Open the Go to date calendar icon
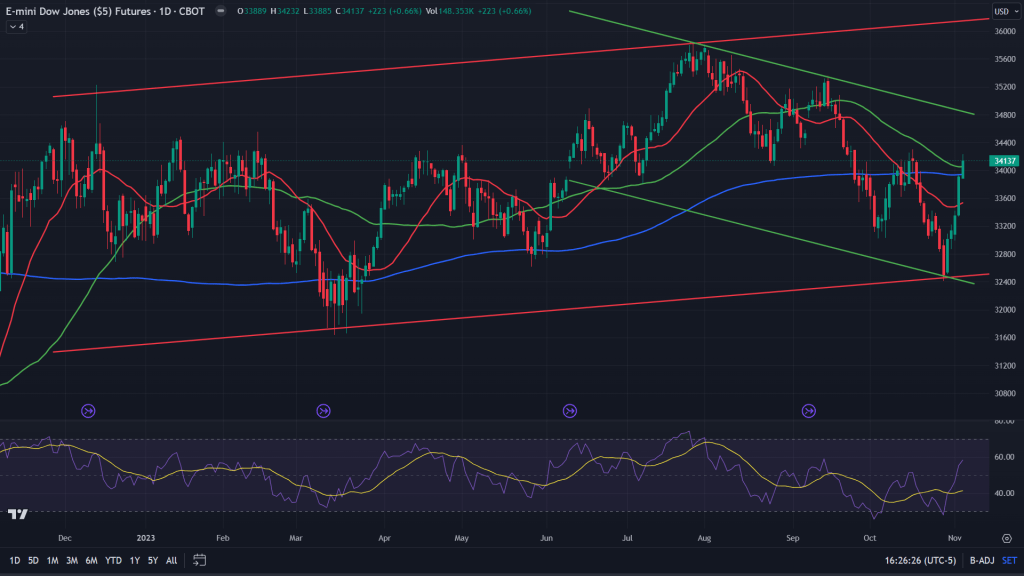The width and height of the screenshot is (1024, 576). [x=200, y=560]
